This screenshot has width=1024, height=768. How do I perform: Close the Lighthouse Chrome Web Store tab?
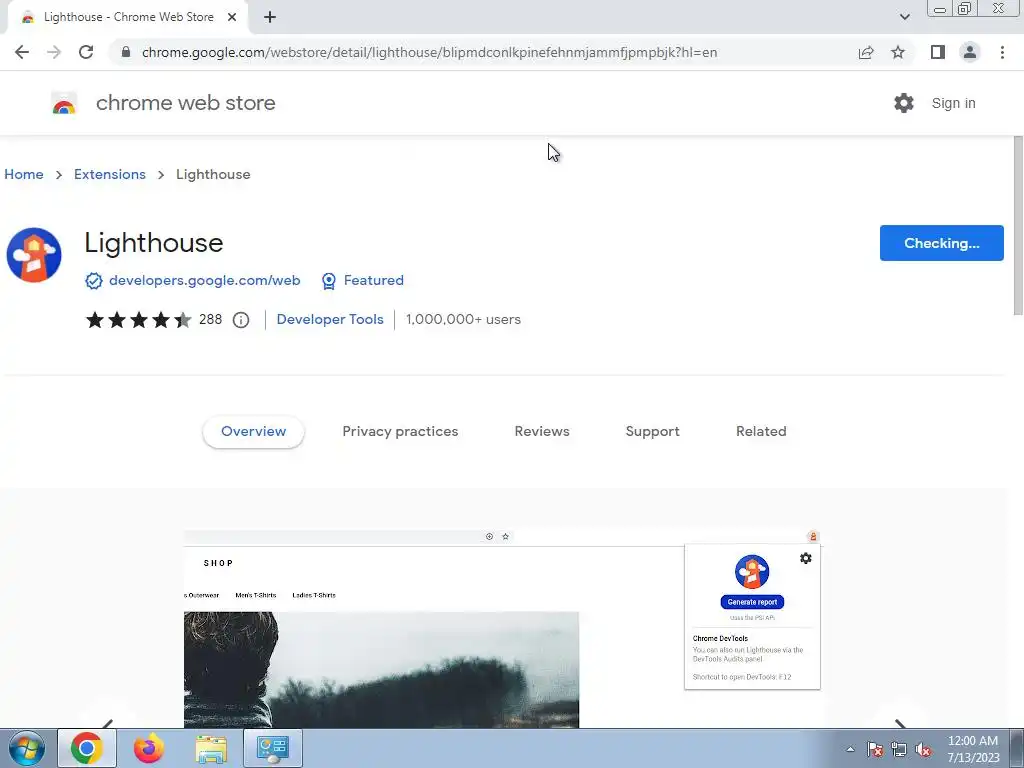click(x=232, y=17)
